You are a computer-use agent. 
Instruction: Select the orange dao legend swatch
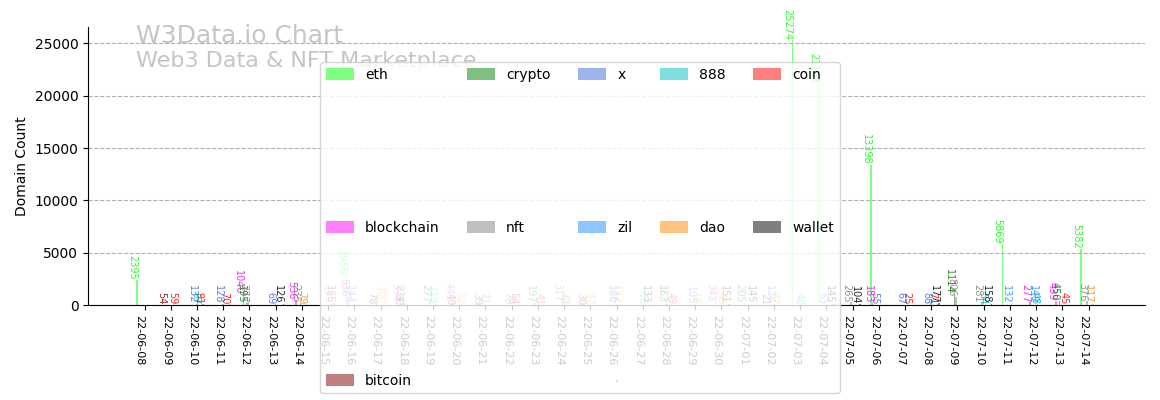pos(674,227)
